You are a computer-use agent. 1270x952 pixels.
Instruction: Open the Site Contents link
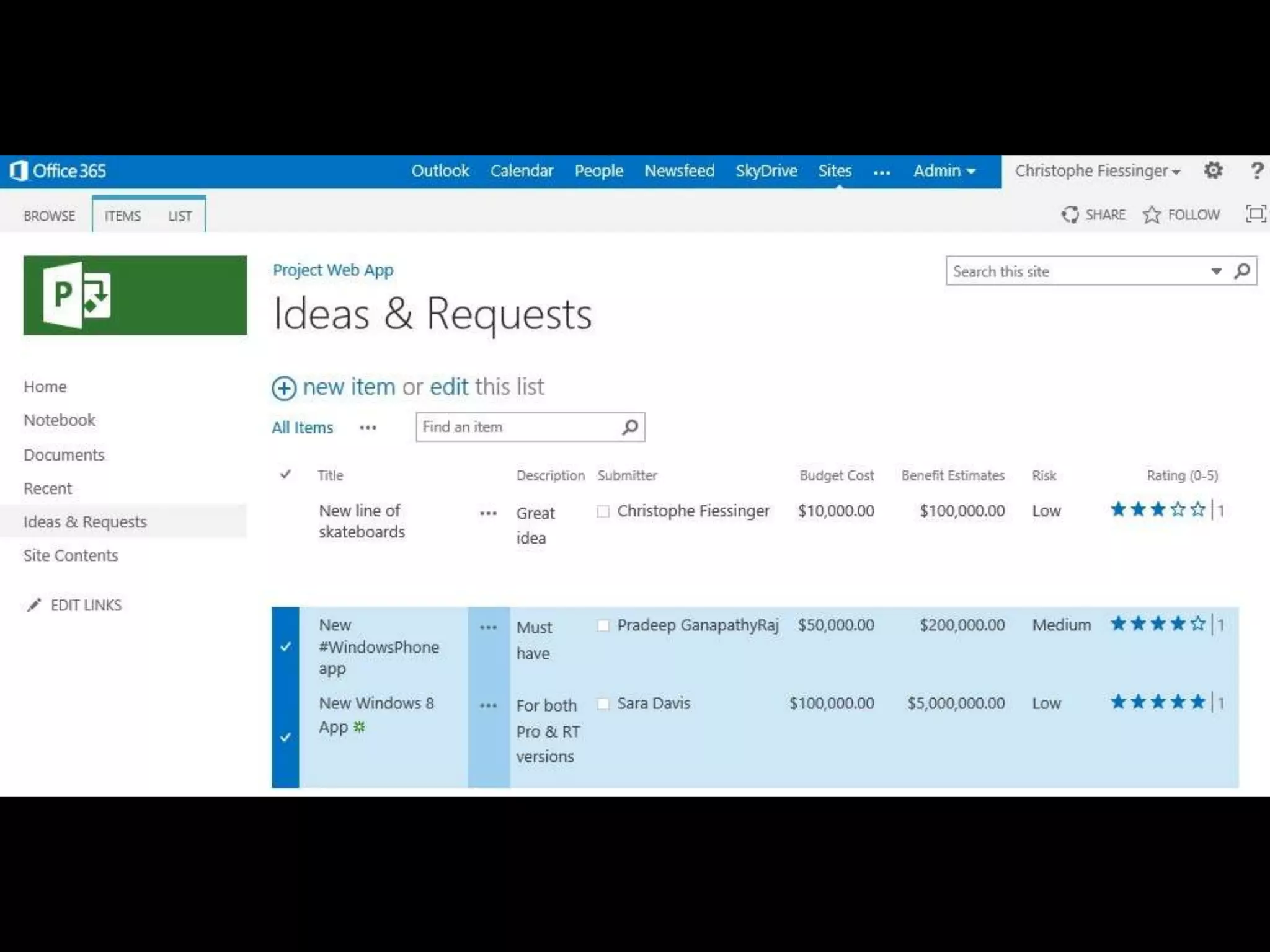pos(71,555)
